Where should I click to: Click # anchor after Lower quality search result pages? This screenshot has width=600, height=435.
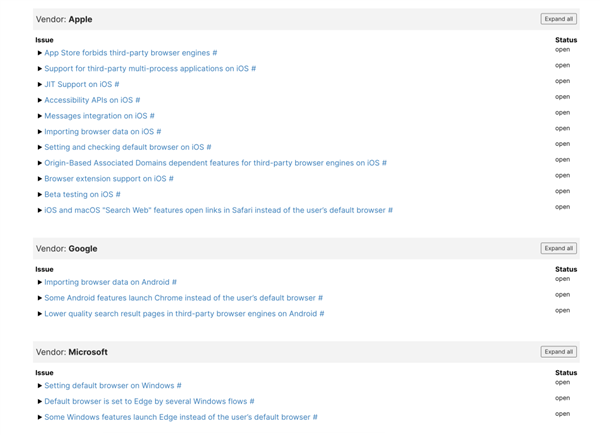321,314
